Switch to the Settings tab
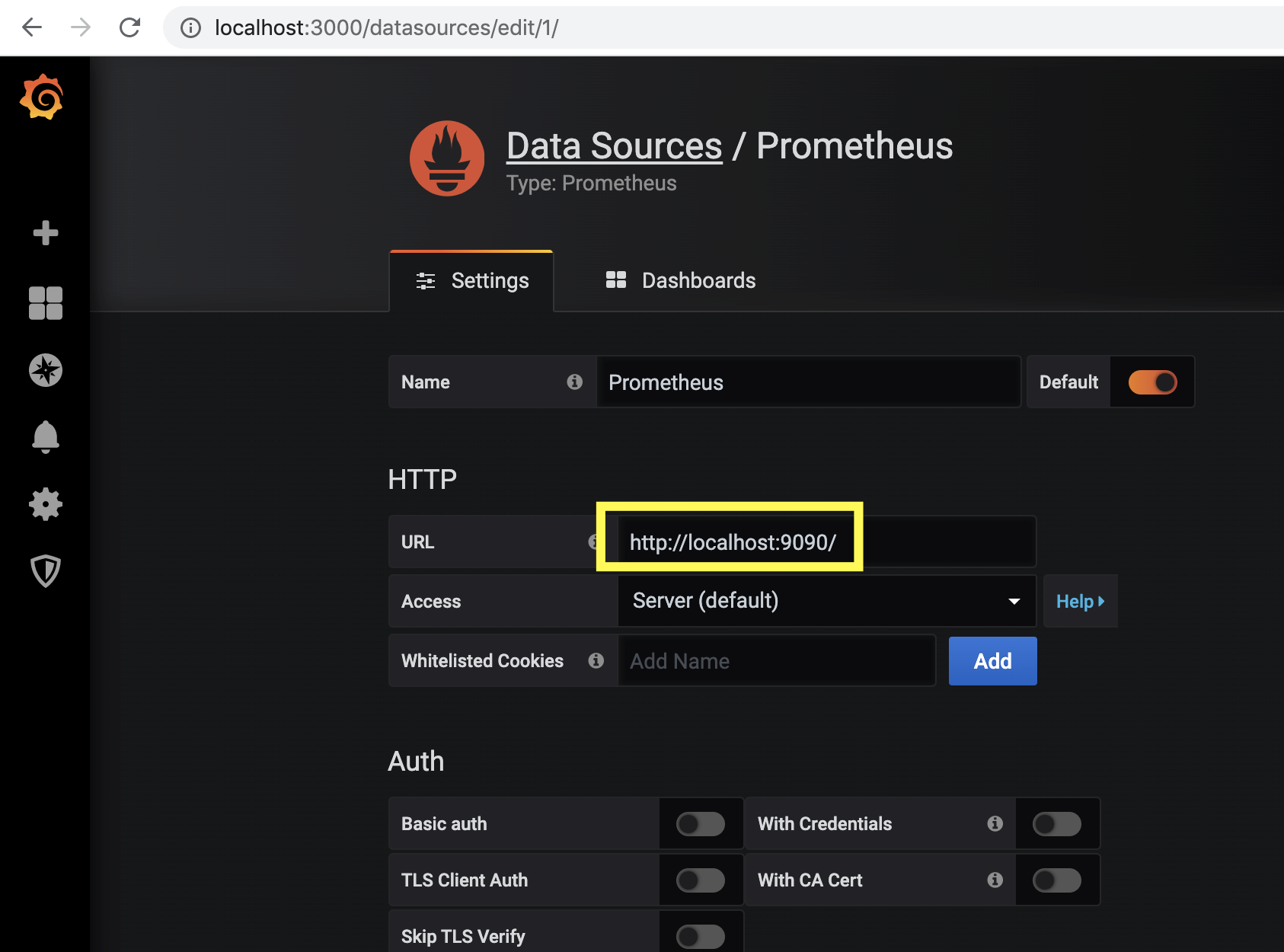 (x=471, y=281)
